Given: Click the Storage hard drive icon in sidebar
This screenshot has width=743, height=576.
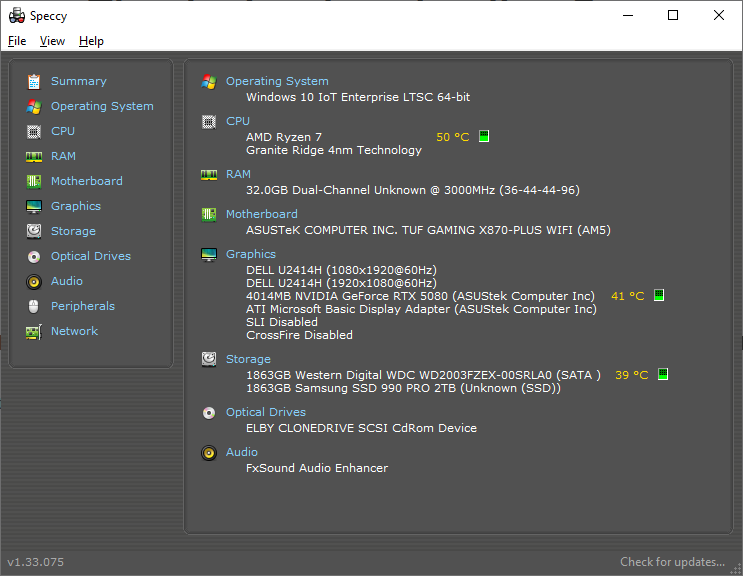Looking at the screenshot, I should tap(34, 231).
